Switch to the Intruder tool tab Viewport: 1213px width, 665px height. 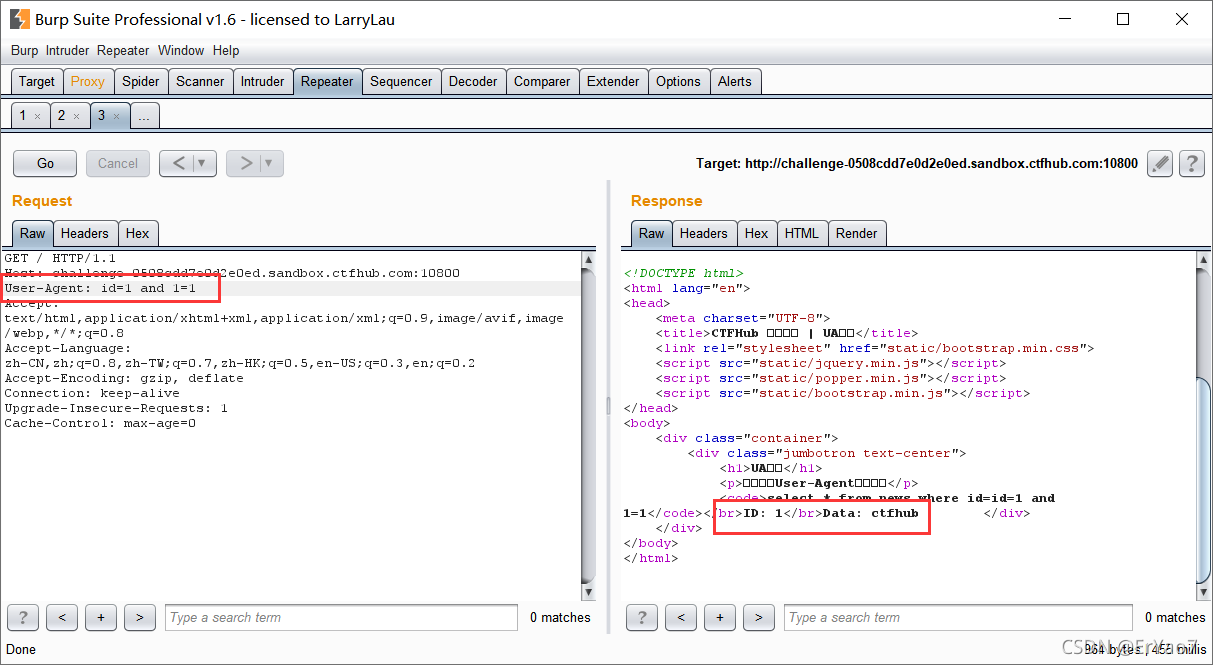[262, 81]
